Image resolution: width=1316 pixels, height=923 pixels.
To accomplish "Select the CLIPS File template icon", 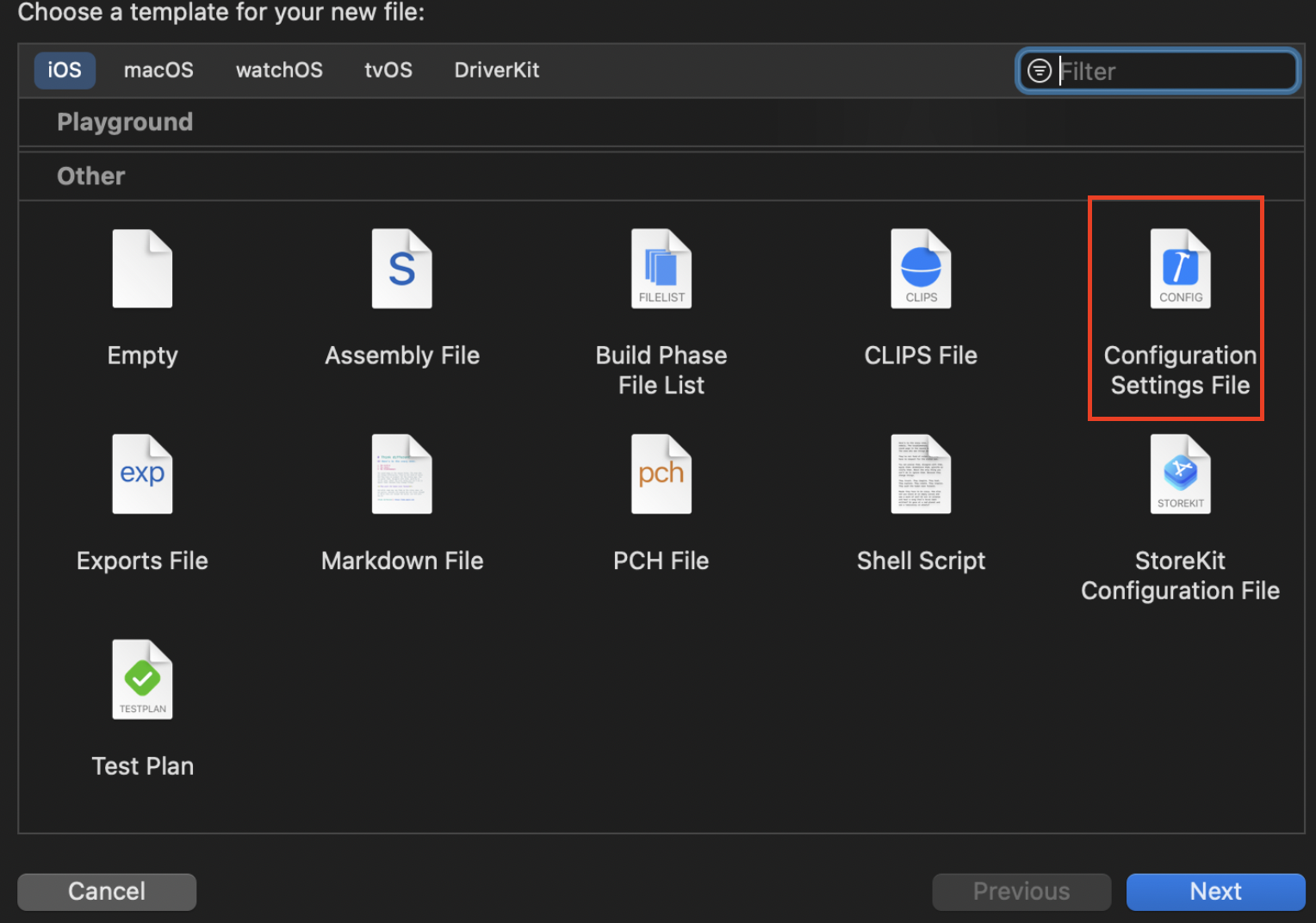I will pos(921,269).
